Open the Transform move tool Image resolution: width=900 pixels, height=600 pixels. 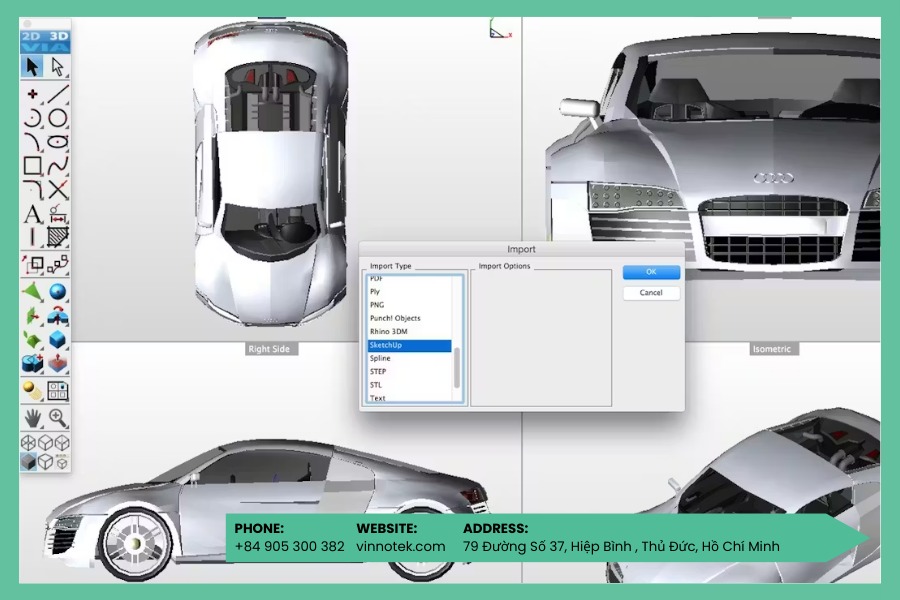(x=33, y=264)
